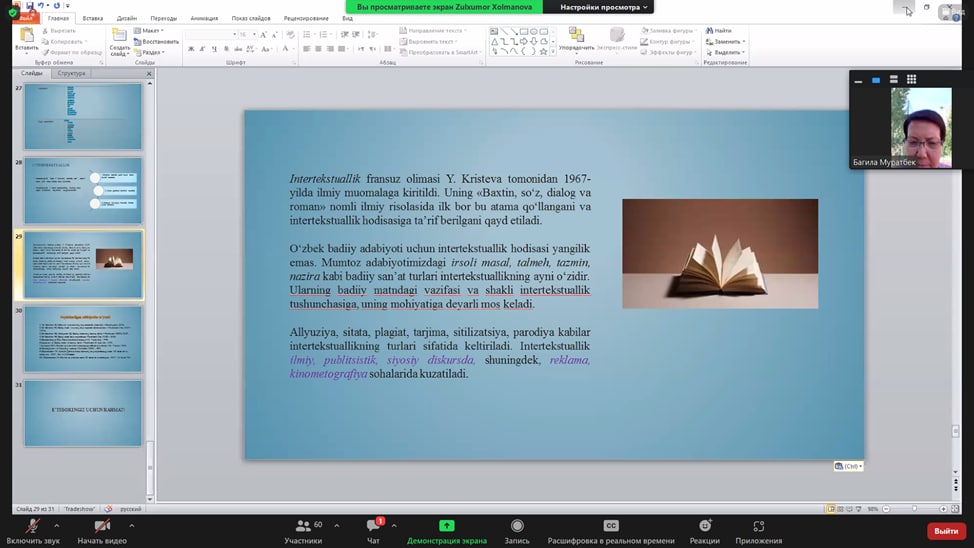
Task: Select slide 30 thumbnail
Action: pos(83,339)
